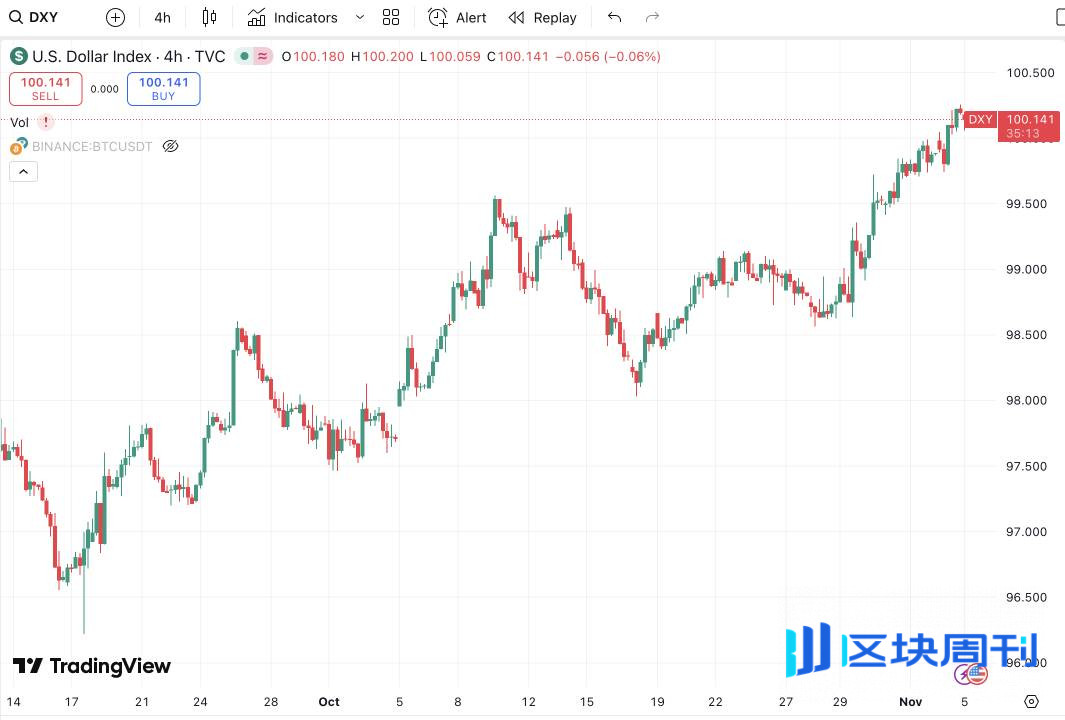Open the Indicators panel
1065x720 pixels.
click(x=293, y=17)
